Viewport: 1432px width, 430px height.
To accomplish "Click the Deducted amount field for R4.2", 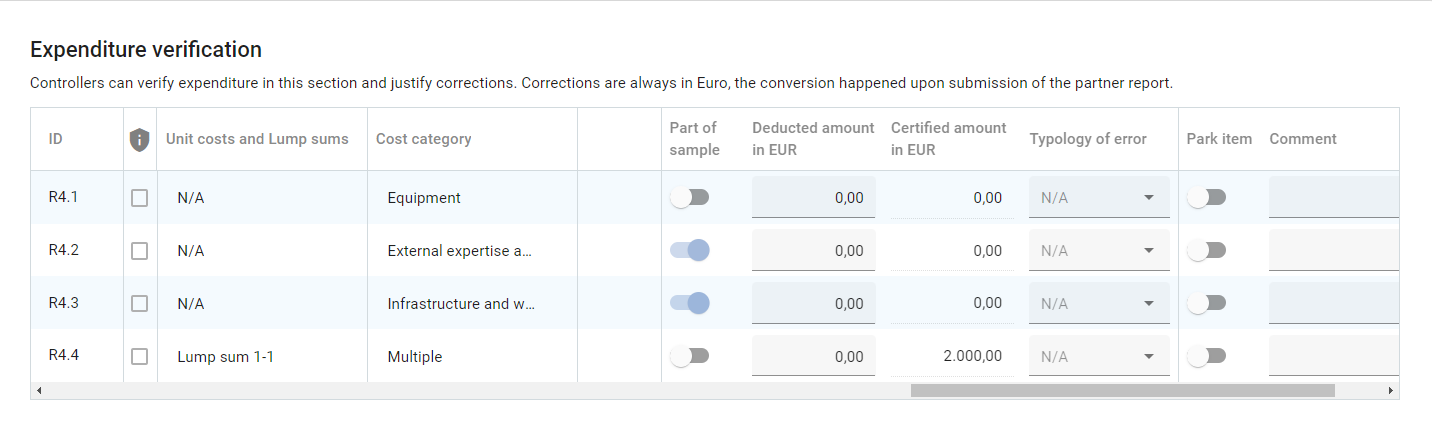I will [x=813, y=251].
